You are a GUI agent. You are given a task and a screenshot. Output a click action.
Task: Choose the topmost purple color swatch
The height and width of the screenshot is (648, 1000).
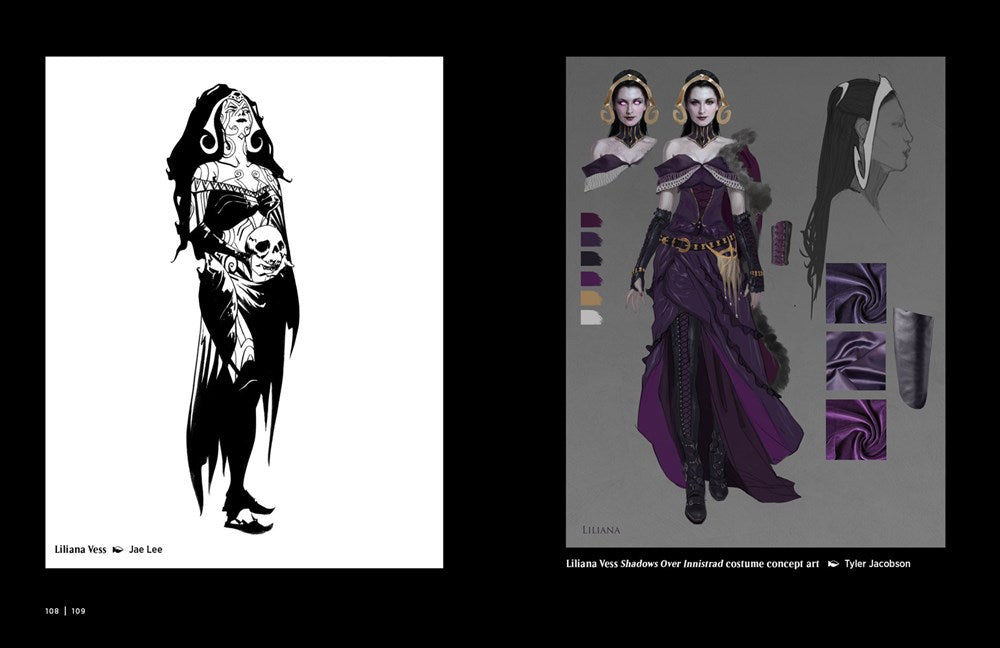[x=592, y=219]
